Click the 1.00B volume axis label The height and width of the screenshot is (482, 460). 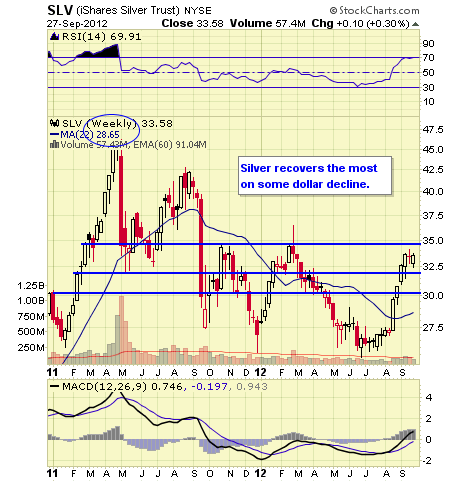click(x=31, y=300)
